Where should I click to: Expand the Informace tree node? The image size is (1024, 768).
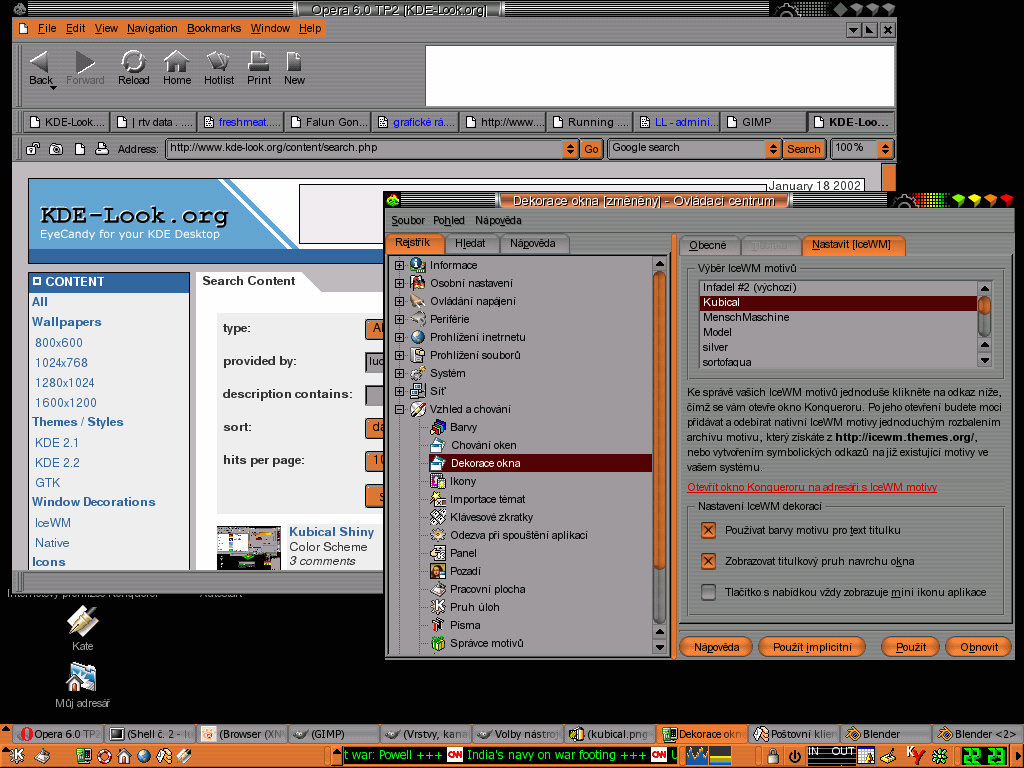[x=400, y=265]
